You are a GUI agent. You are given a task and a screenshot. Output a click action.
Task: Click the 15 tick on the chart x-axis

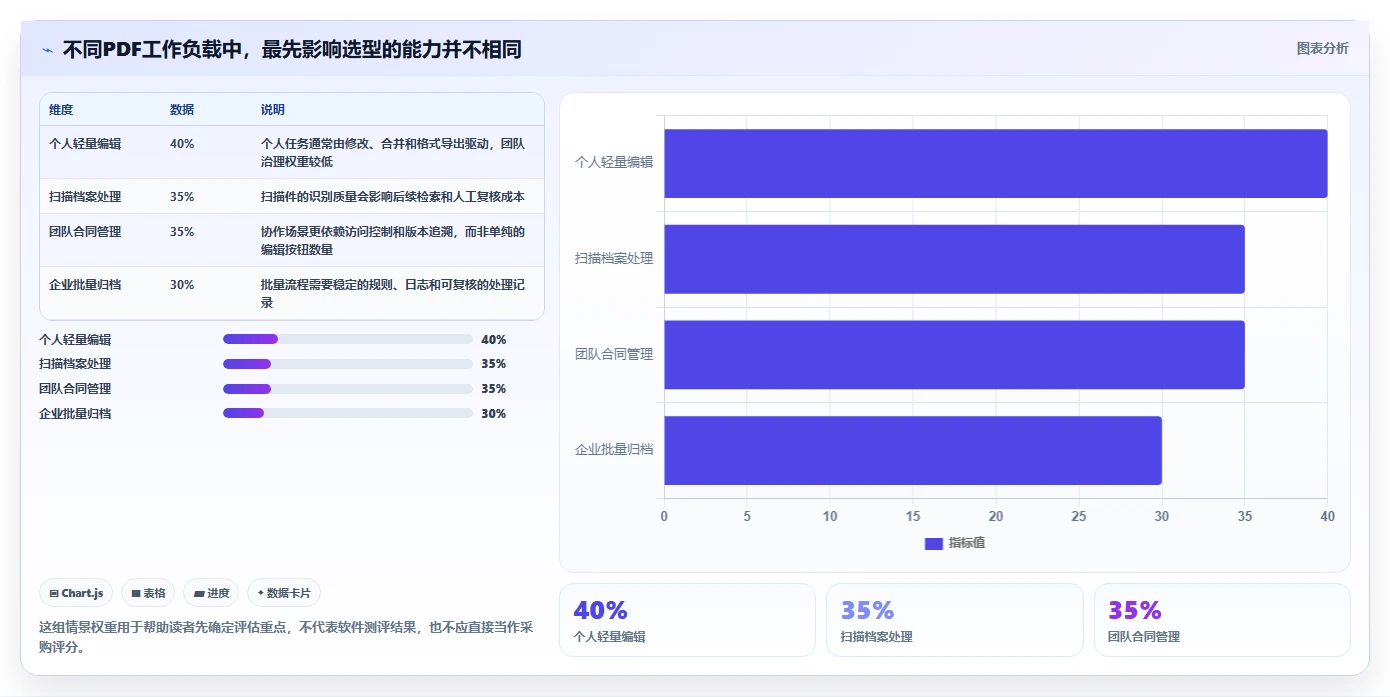[x=913, y=517]
